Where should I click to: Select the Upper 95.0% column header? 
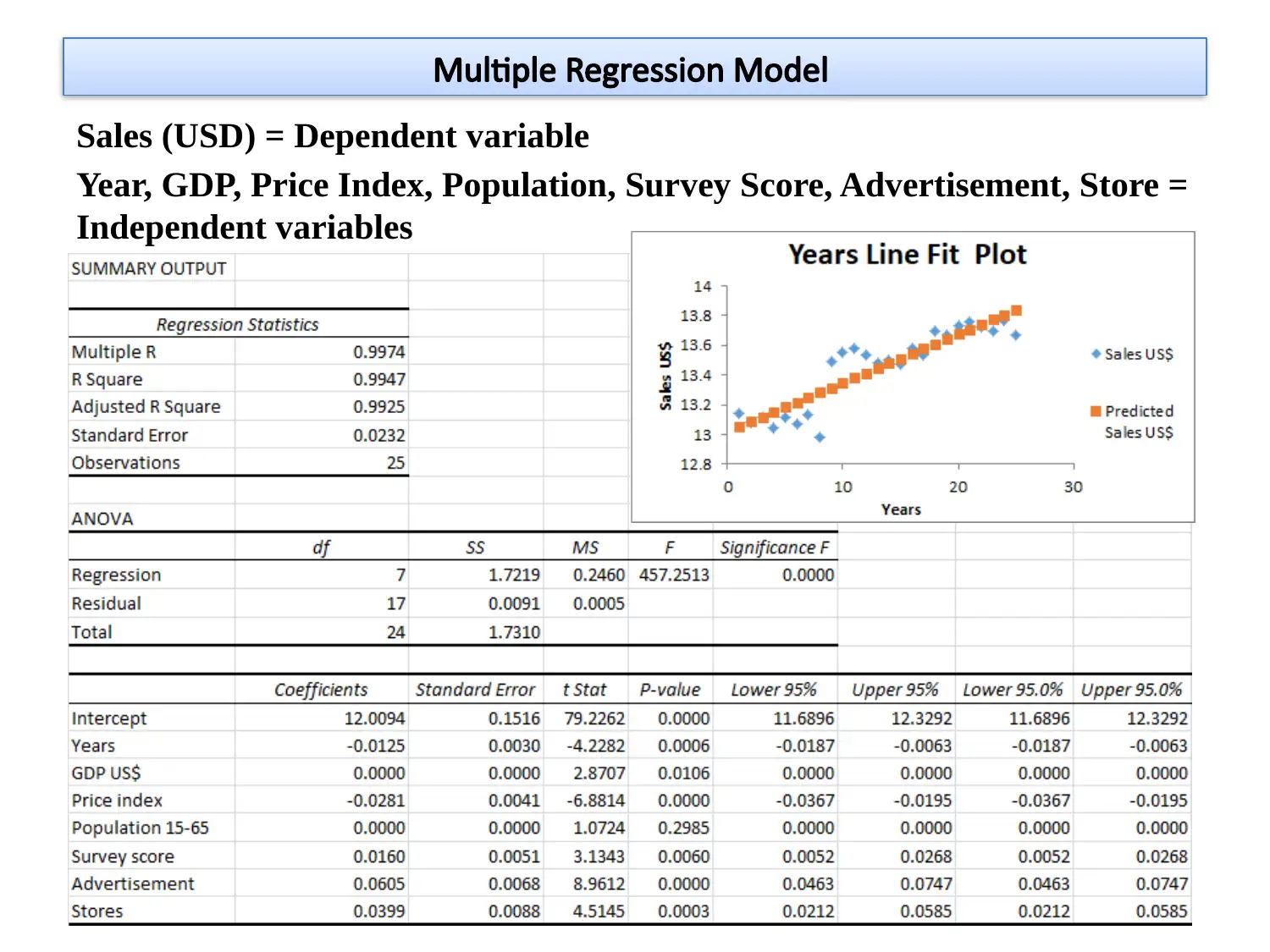1131,690
